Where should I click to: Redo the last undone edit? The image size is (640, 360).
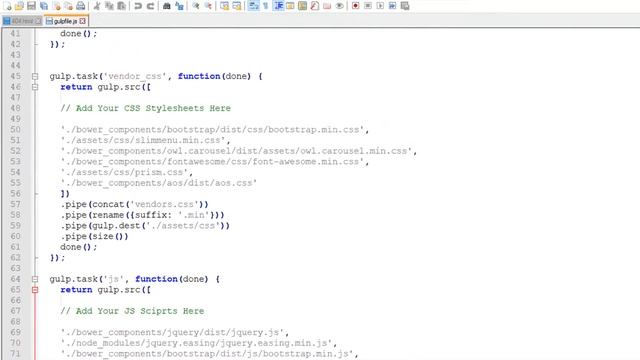point(150,6)
